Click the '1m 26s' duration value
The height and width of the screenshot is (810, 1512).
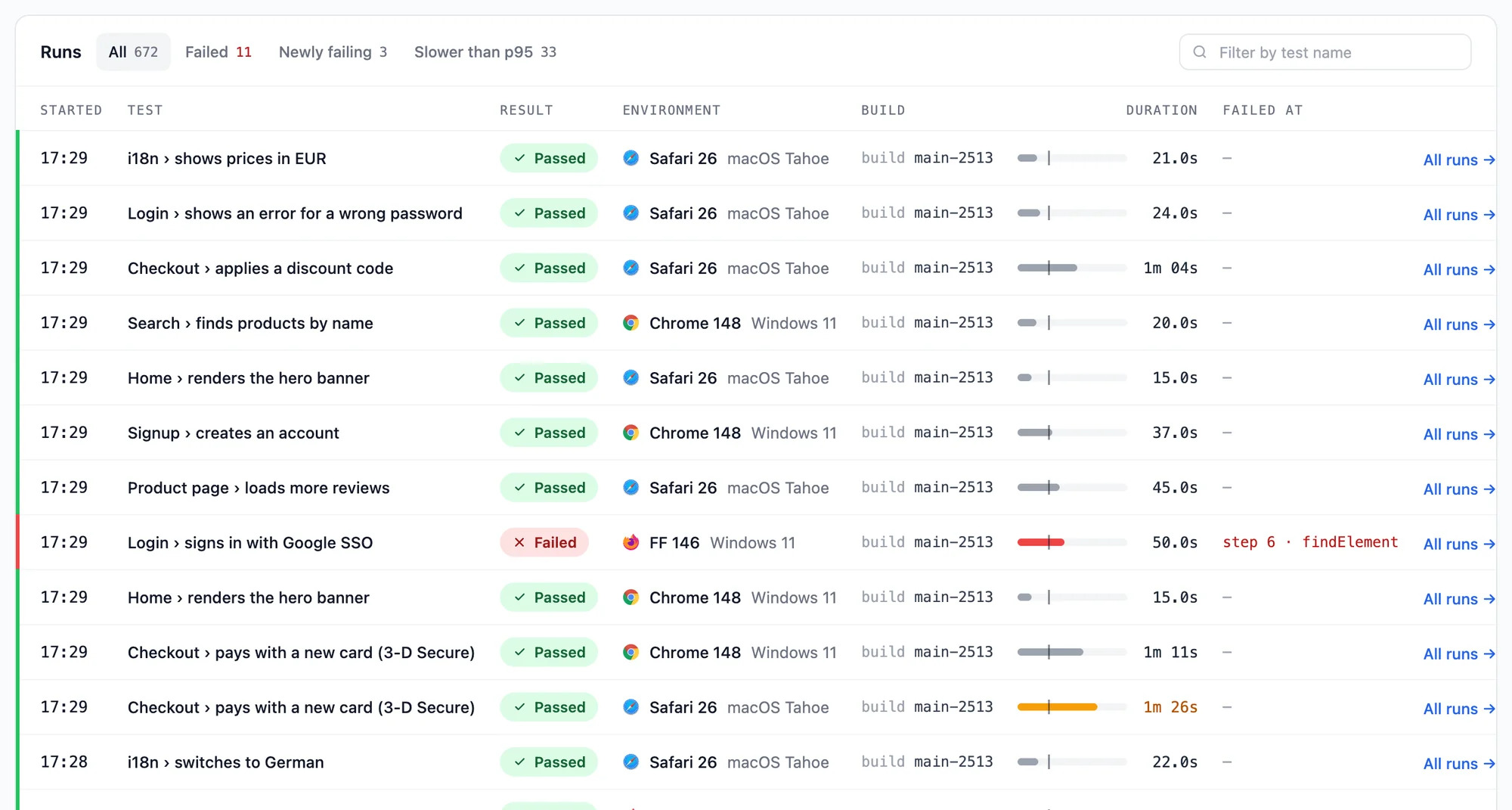1170,707
